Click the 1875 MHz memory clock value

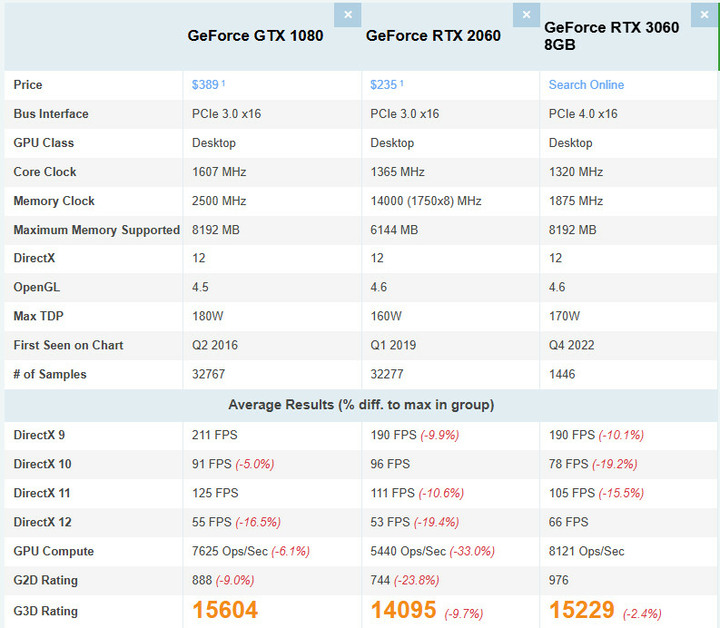click(x=576, y=201)
